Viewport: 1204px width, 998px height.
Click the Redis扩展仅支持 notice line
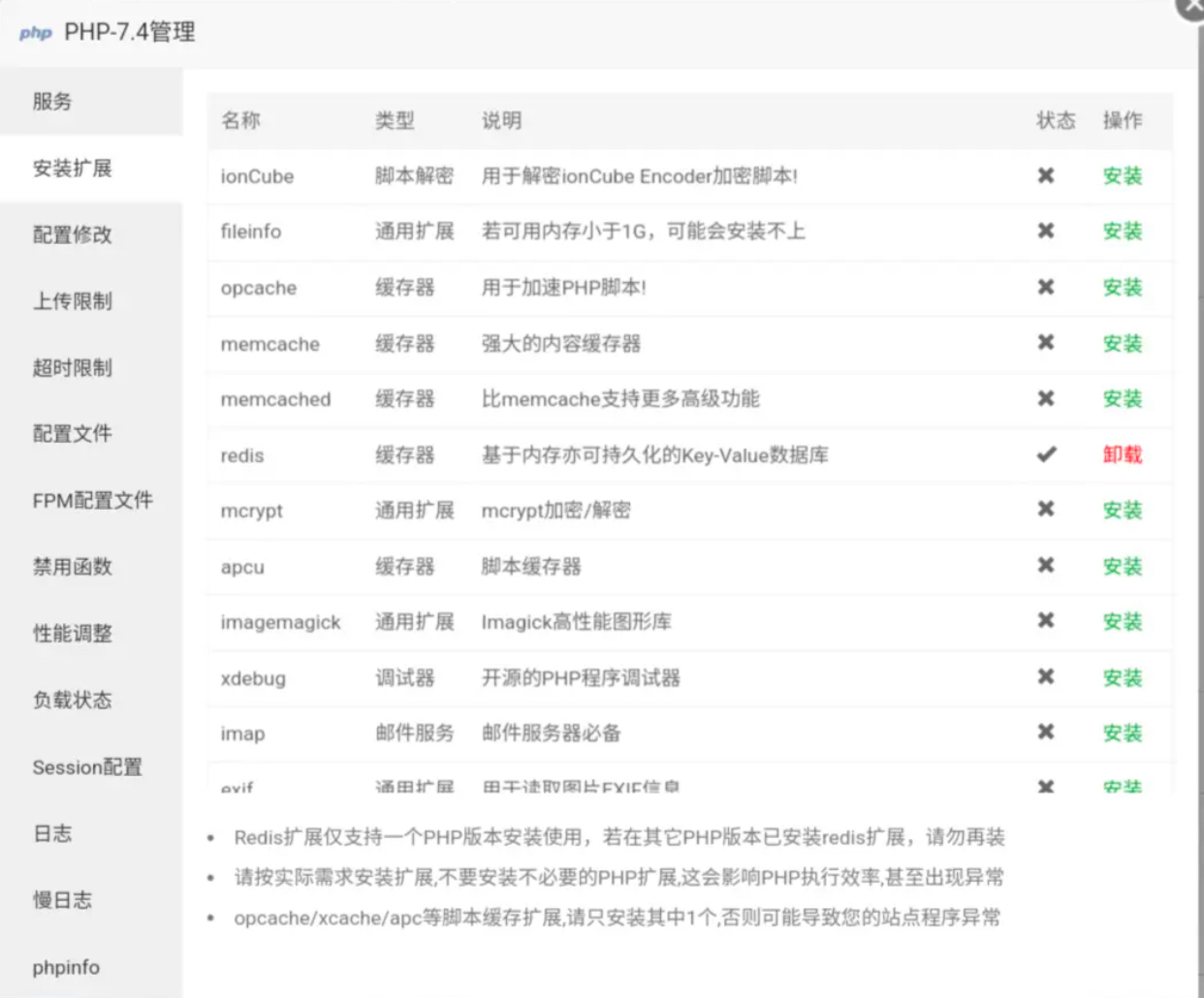619,837
